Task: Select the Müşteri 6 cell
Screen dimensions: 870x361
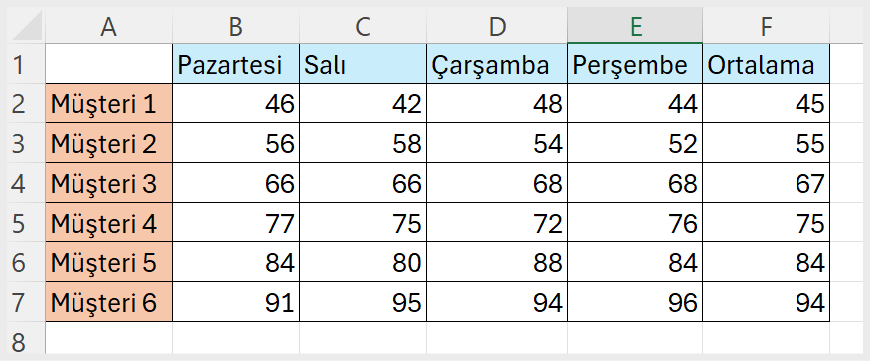Action: (x=109, y=302)
